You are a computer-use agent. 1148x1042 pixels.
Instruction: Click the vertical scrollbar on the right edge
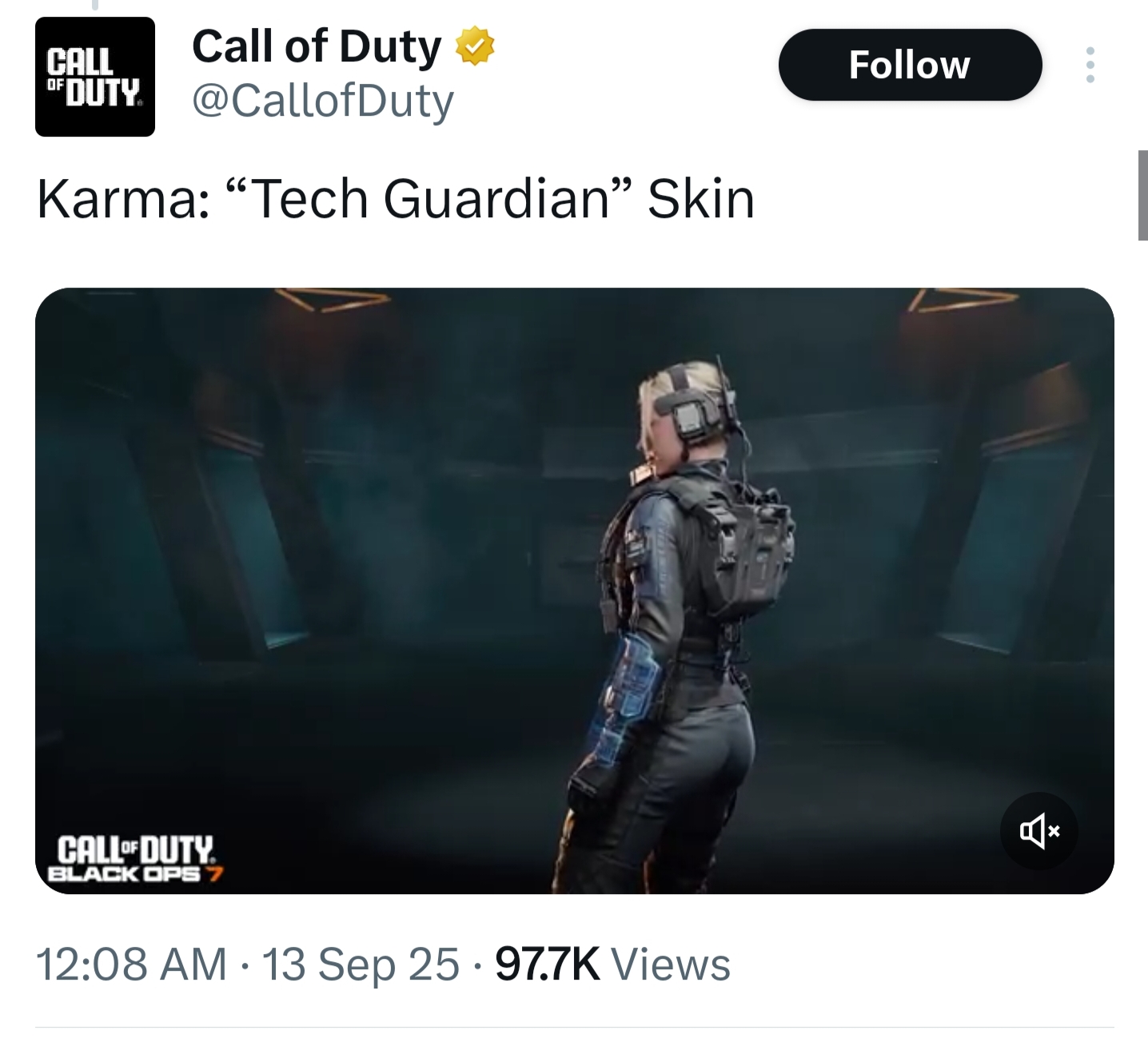coord(1143,195)
